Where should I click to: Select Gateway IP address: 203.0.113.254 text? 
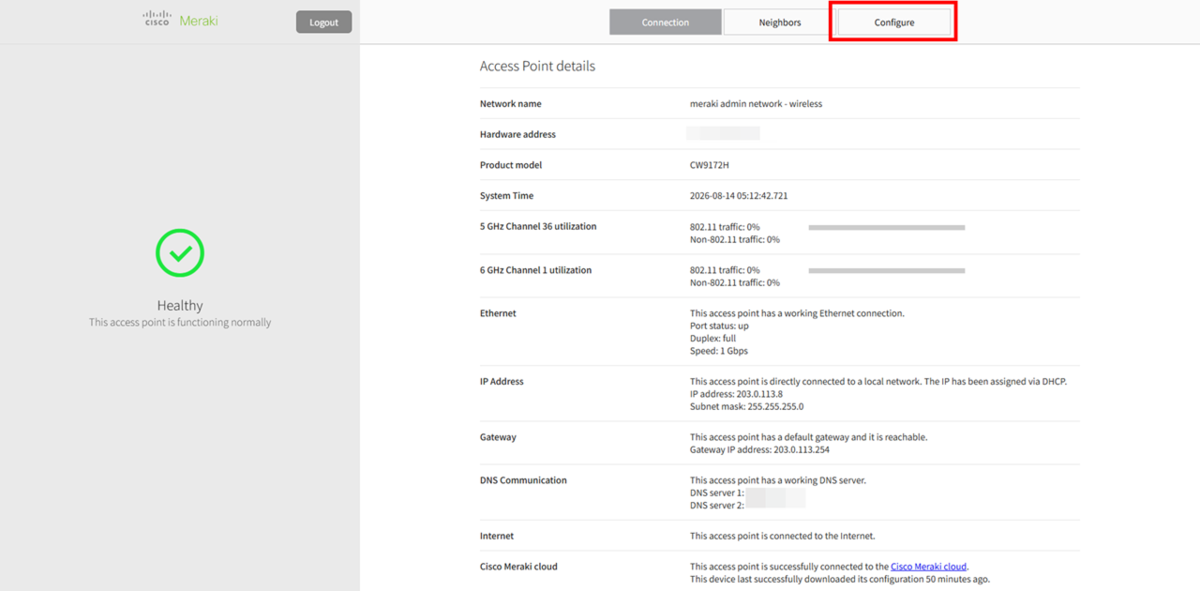(760, 450)
